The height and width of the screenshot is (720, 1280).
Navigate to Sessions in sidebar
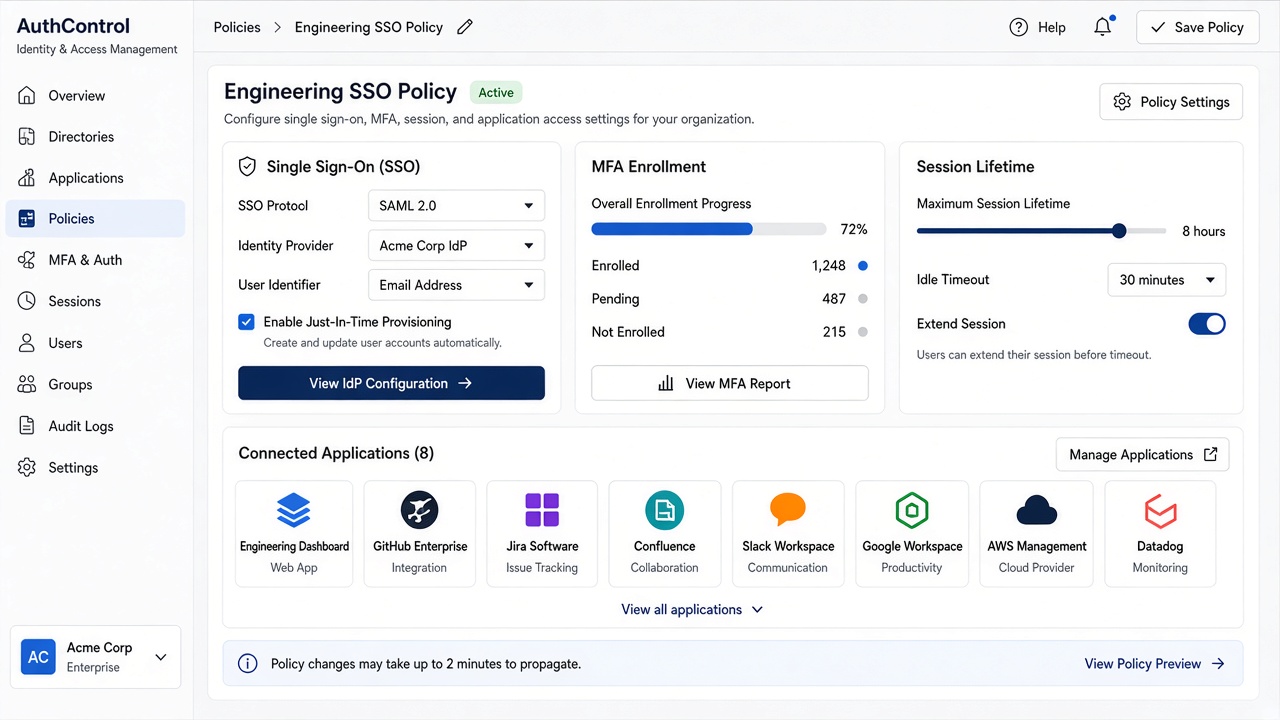(x=95, y=301)
